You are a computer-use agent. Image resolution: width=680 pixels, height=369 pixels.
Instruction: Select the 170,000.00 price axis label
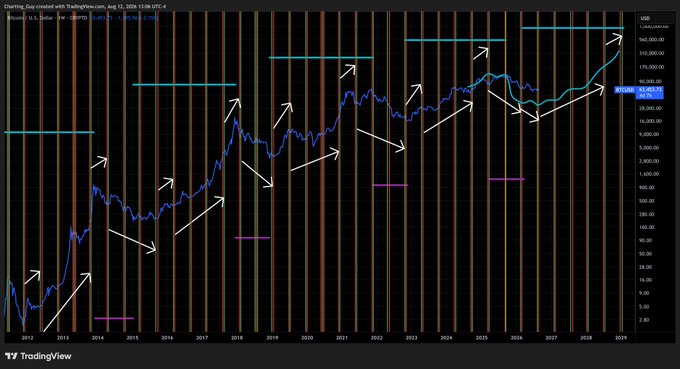click(652, 67)
